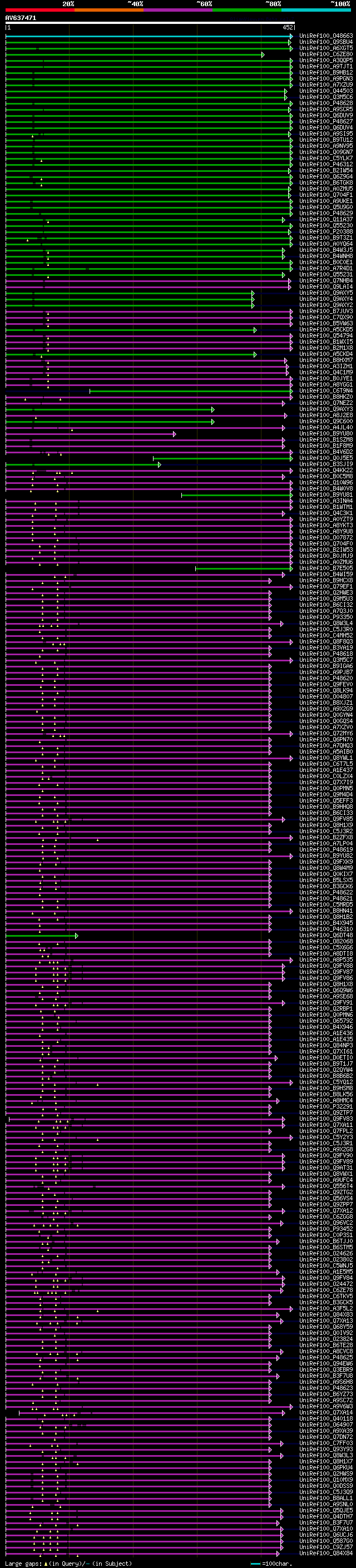This screenshot has width=356, height=1568.
Task: Click the green alignment bar of UniRef100_C6ZE80
Action: [135, 54]
